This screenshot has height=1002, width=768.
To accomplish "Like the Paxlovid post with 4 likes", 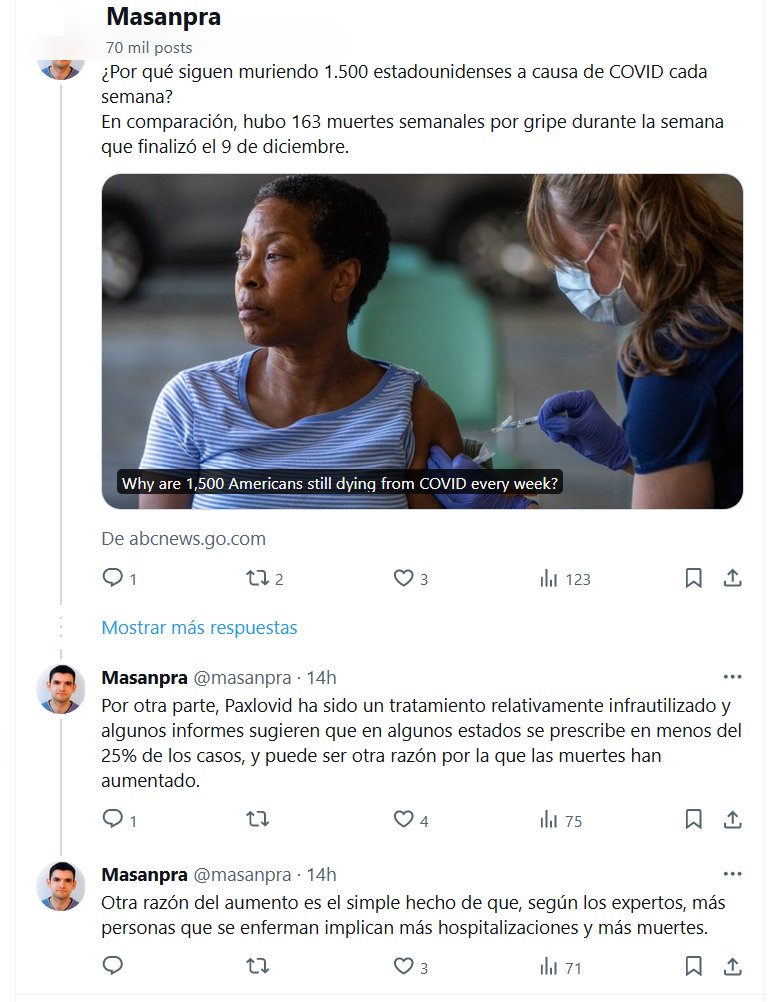I will [x=403, y=819].
